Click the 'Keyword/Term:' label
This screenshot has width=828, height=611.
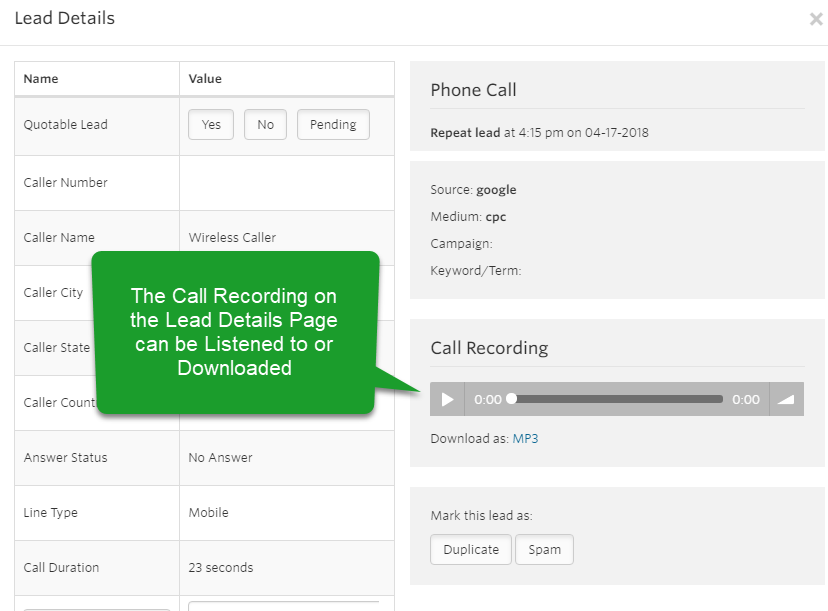(x=476, y=270)
